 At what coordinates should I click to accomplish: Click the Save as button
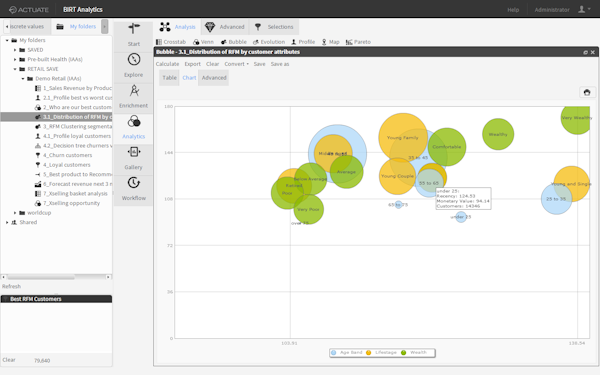(280, 64)
